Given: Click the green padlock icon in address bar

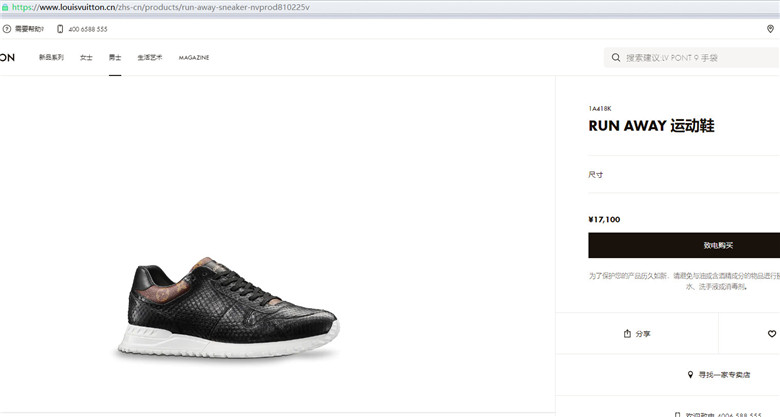Looking at the screenshot, I should (5, 7).
